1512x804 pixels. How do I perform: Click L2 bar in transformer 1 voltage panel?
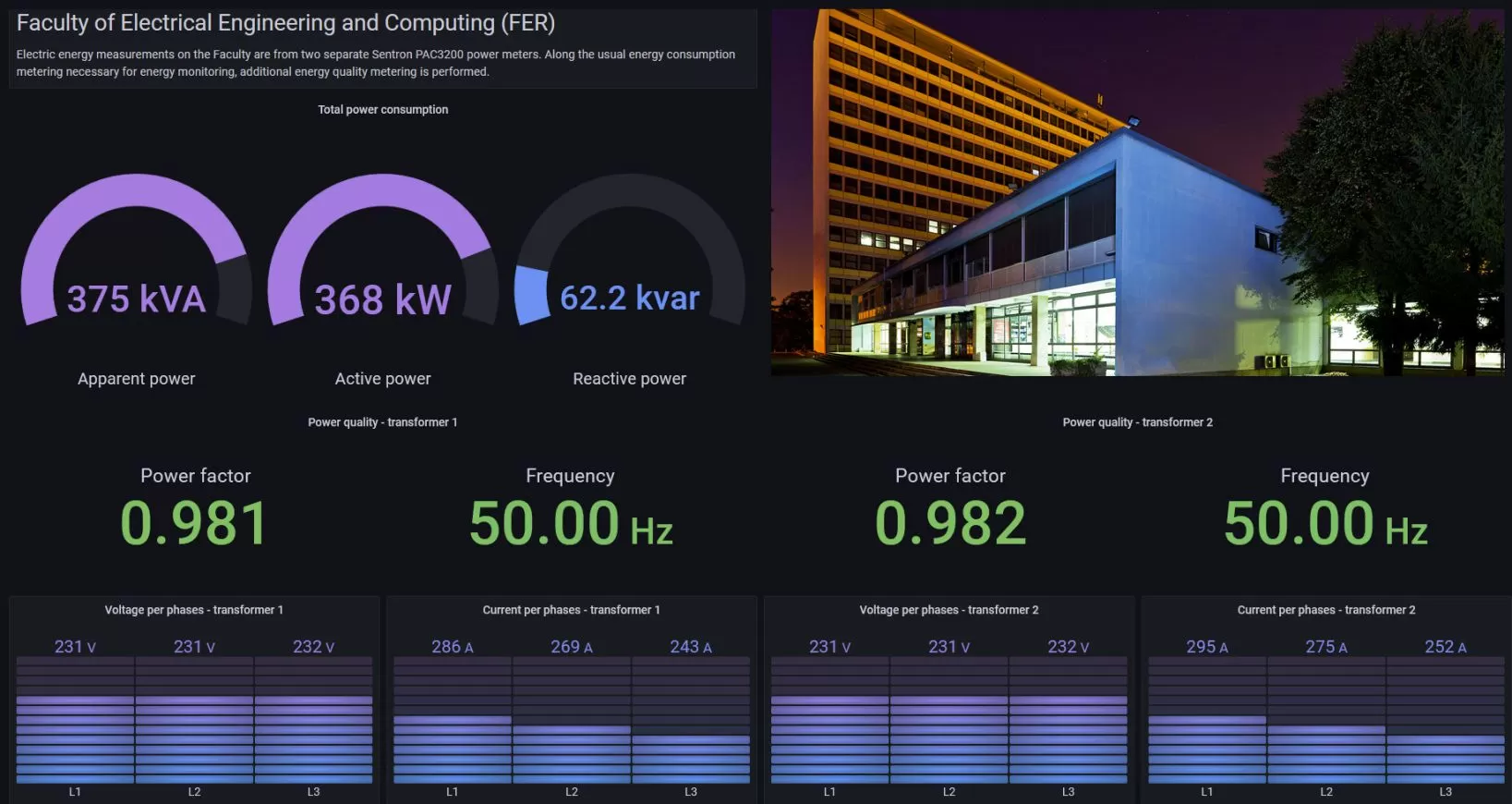point(194,720)
